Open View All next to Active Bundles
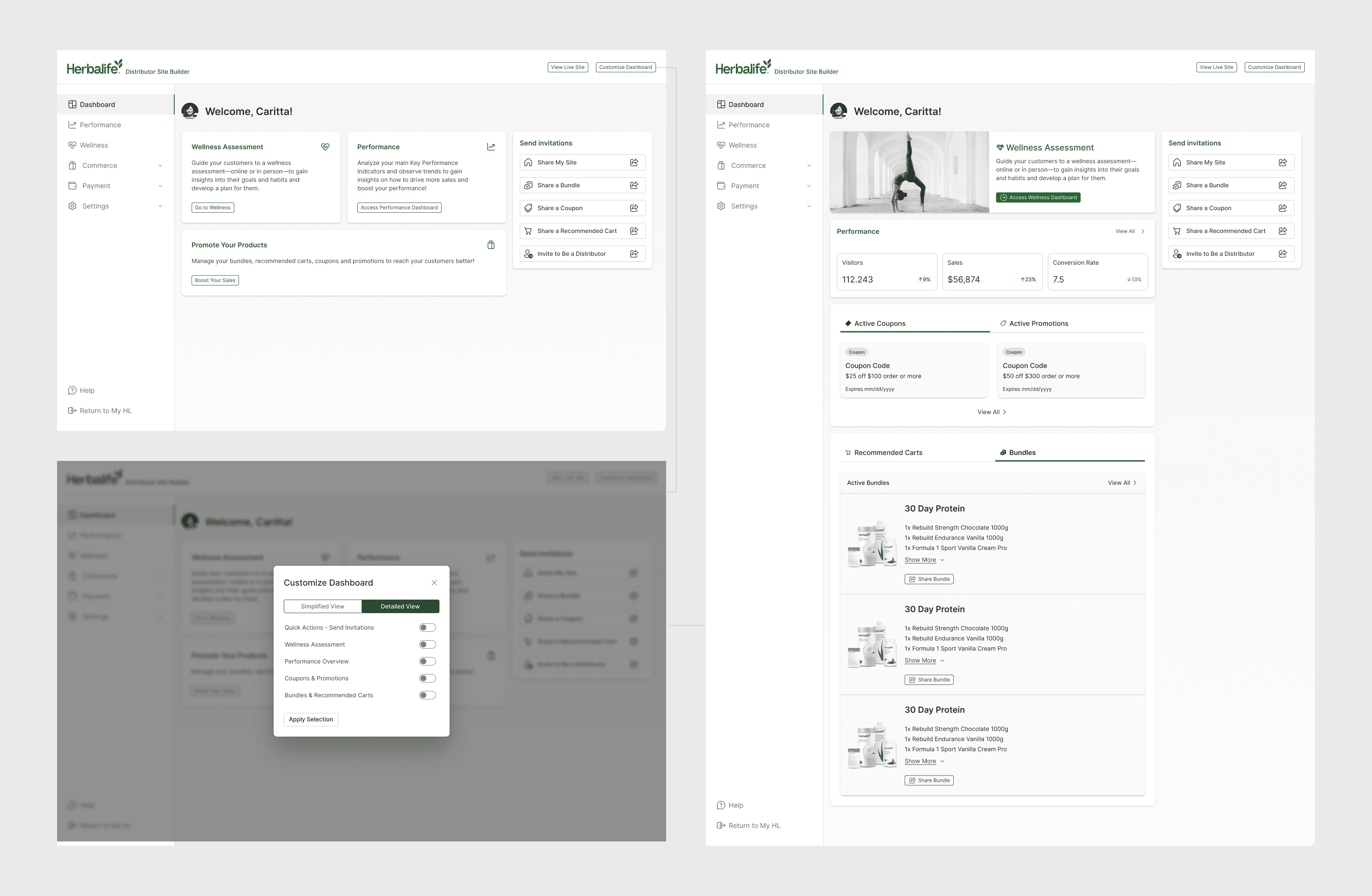Viewport: 1372px width, 896px height. 1122,483
